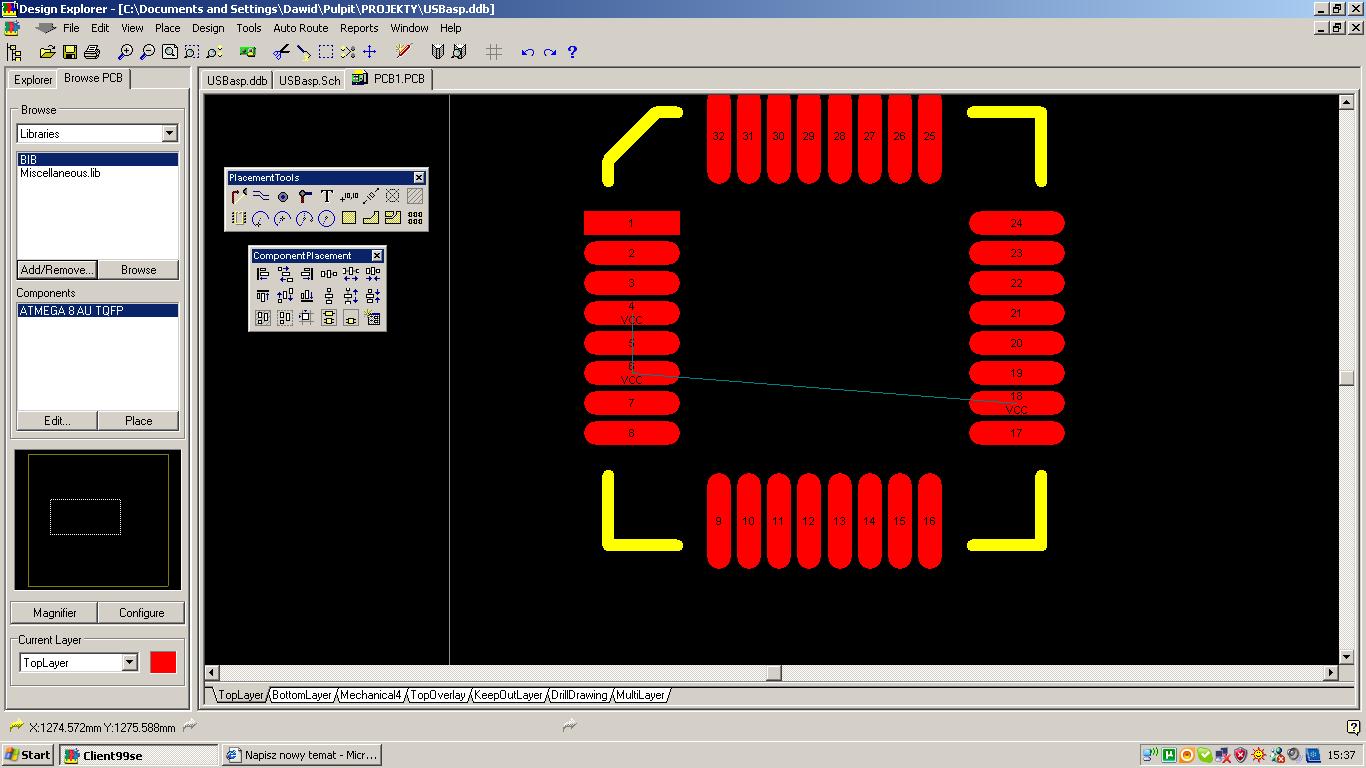Print the PCB document
The height and width of the screenshot is (768, 1366).
[92, 52]
